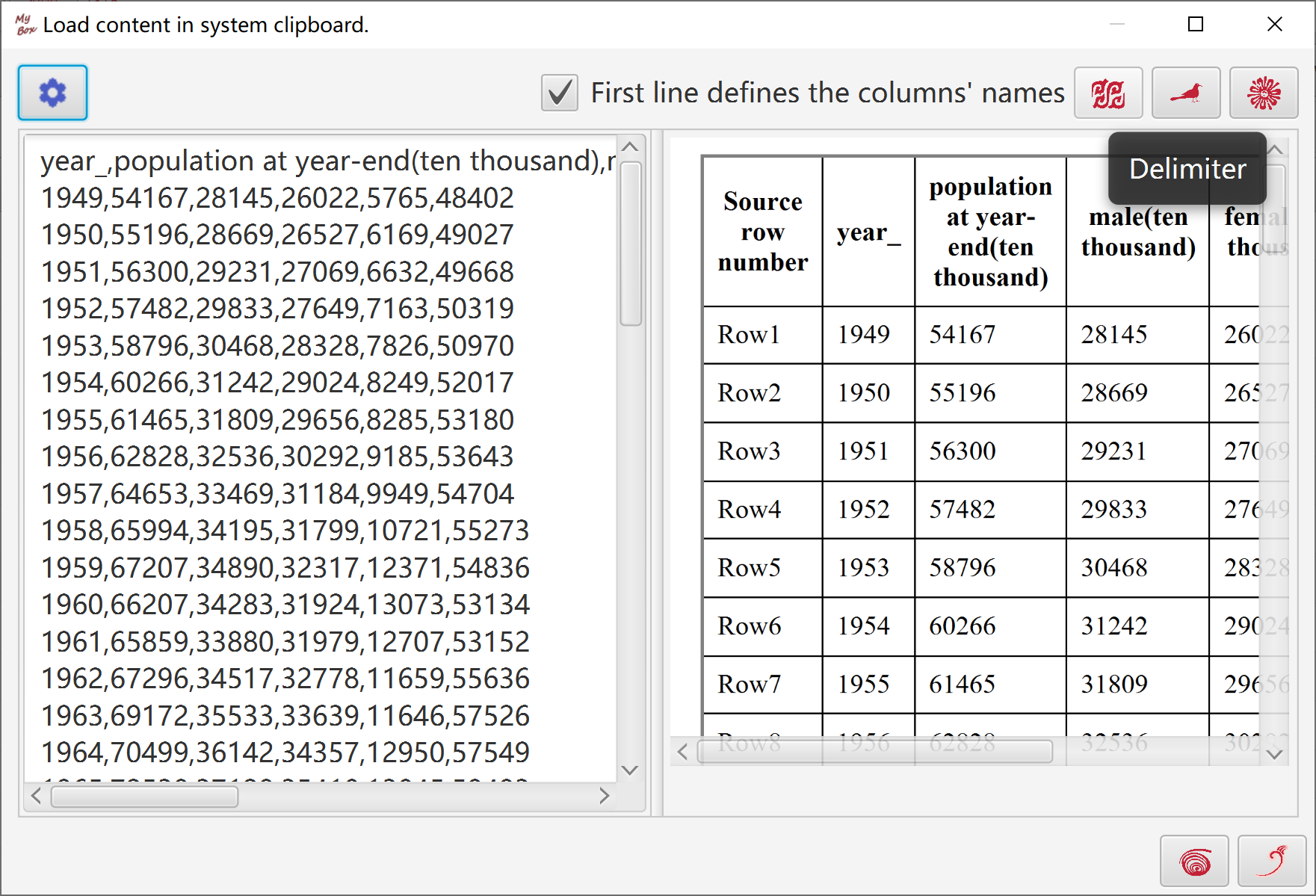Image resolution: width=1316 pixels, height=896 pixels.
Task: Toggle 'First line defines the columns' names' checkbox
Action: pyautogui.click(x=560, y=93)
